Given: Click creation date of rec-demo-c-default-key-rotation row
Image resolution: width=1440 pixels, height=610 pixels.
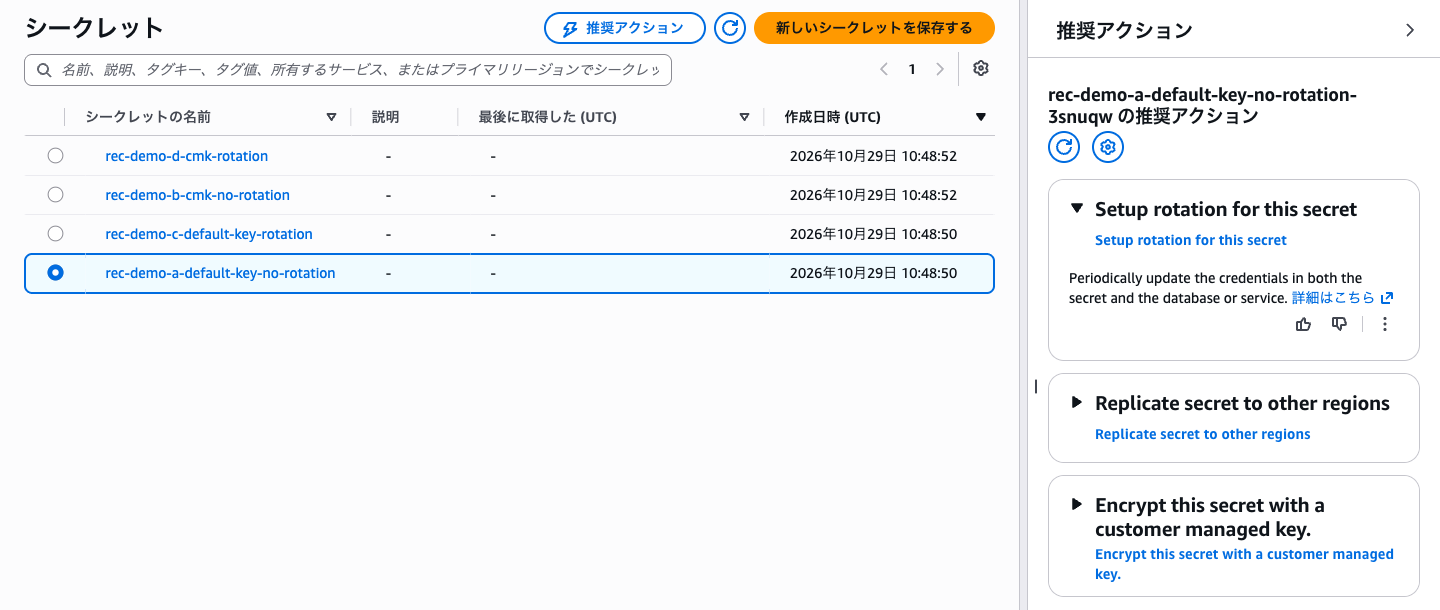Looking at the screenshot, I should (873, 234).
